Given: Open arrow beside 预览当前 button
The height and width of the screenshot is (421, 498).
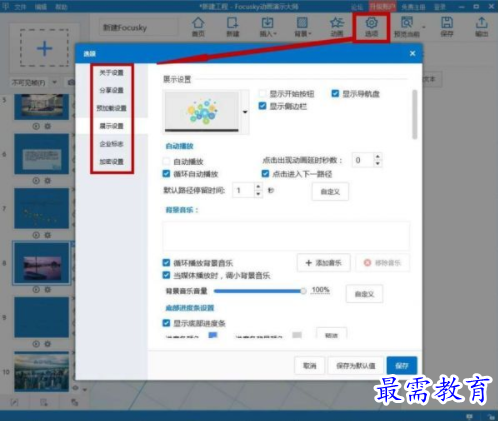Looking at the screenshot, I should pos(424,27).
